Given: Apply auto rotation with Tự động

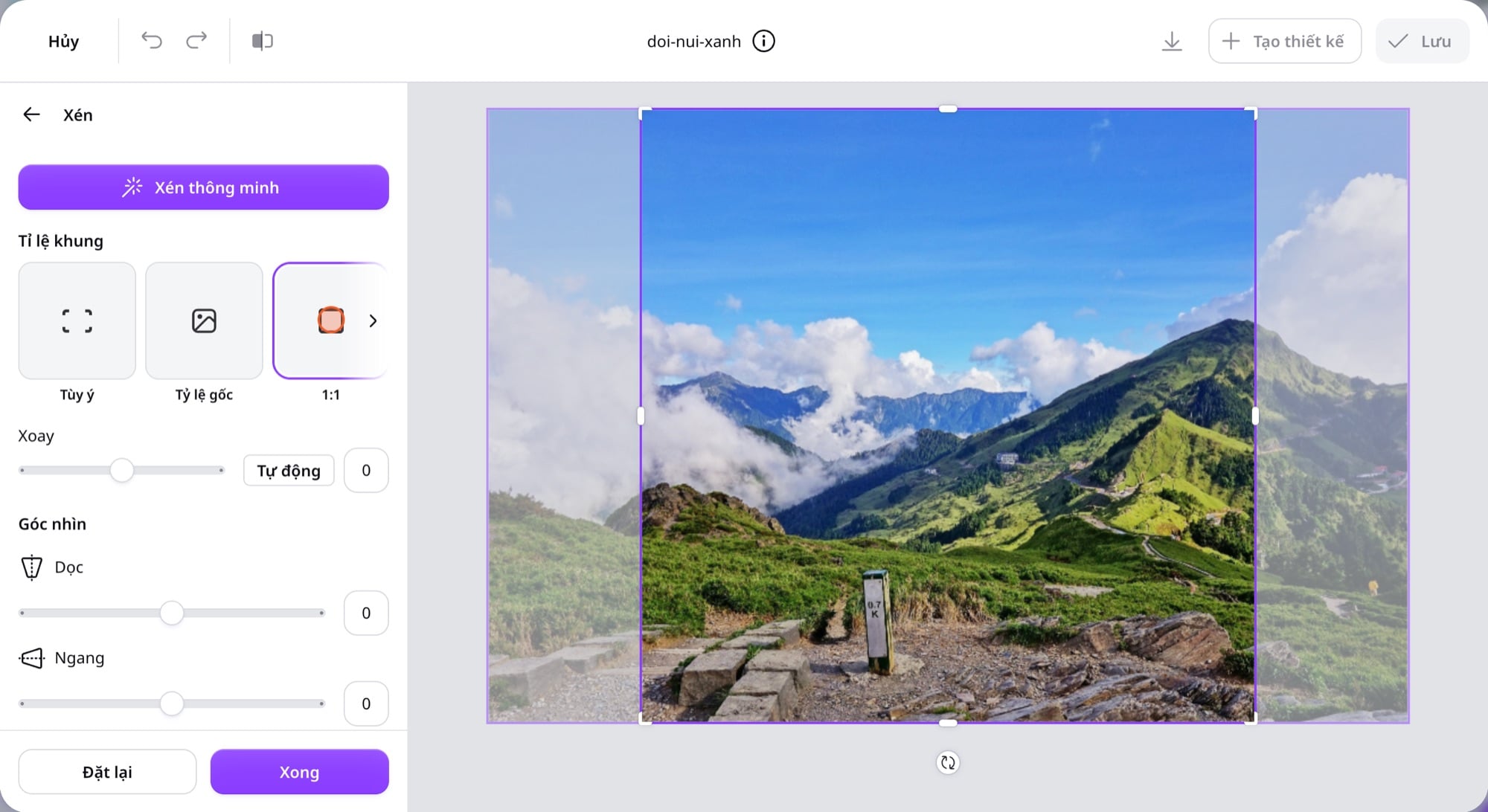Looking at the screenshot, I should (289, 470).
